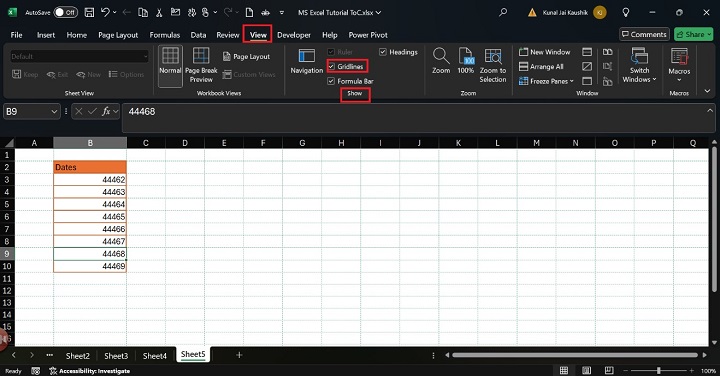Switch to Sheet4 tab
The width and height of the screenshot is (720, 376).
tap(155, 356)
